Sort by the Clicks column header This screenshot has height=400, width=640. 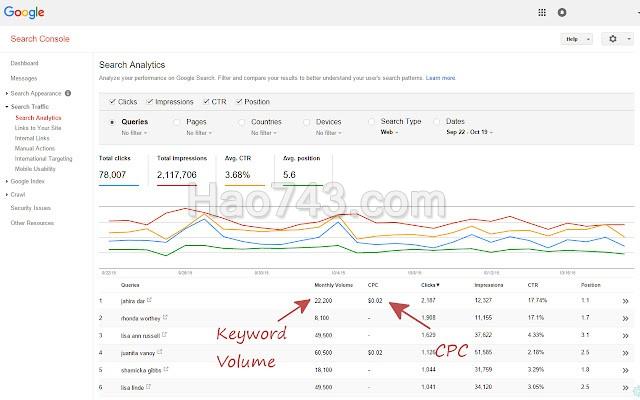coord(430,285)
